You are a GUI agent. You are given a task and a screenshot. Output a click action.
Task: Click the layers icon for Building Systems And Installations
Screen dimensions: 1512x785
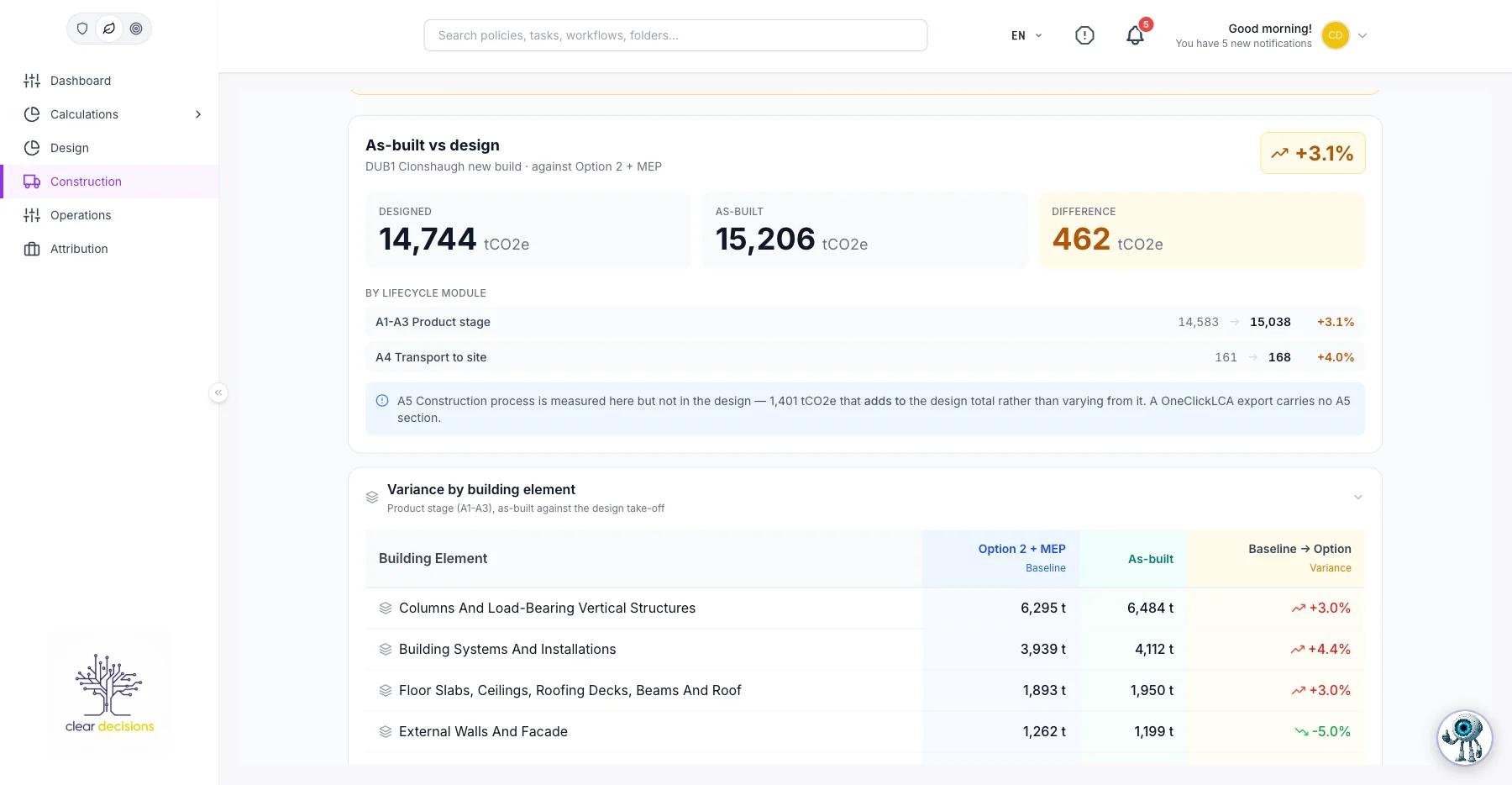[386, 649]
